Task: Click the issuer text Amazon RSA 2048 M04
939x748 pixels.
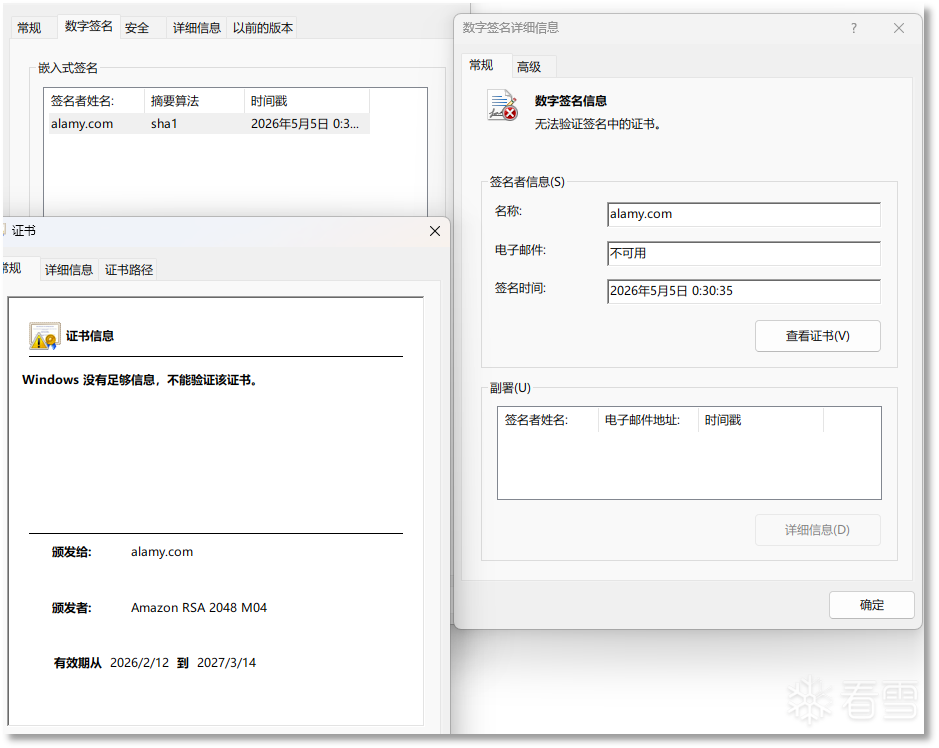Action: pyautogui.click(x=199, y=608)
